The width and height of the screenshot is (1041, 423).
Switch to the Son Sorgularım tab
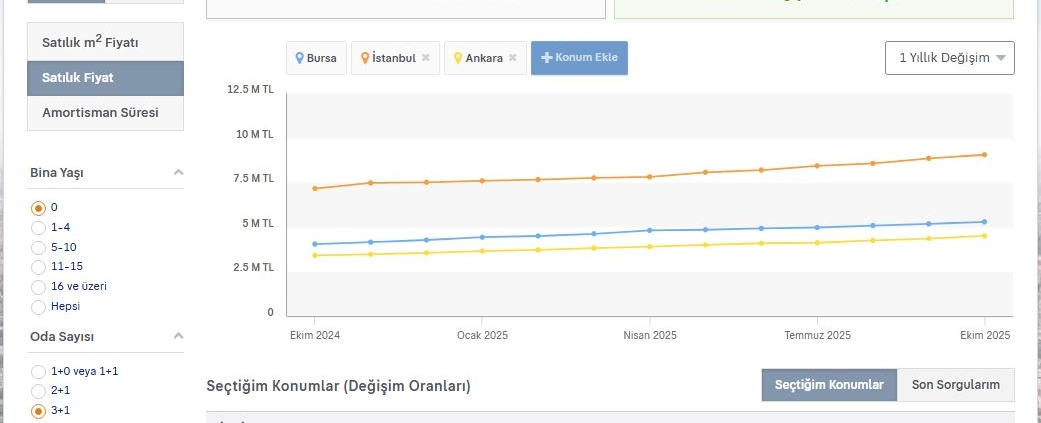pos(955,385)
